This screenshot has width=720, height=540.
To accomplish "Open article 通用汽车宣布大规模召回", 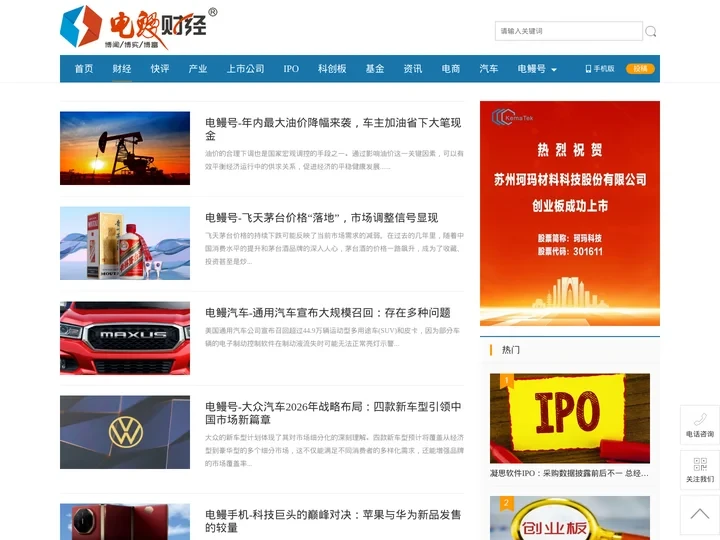I will [327, 313].
